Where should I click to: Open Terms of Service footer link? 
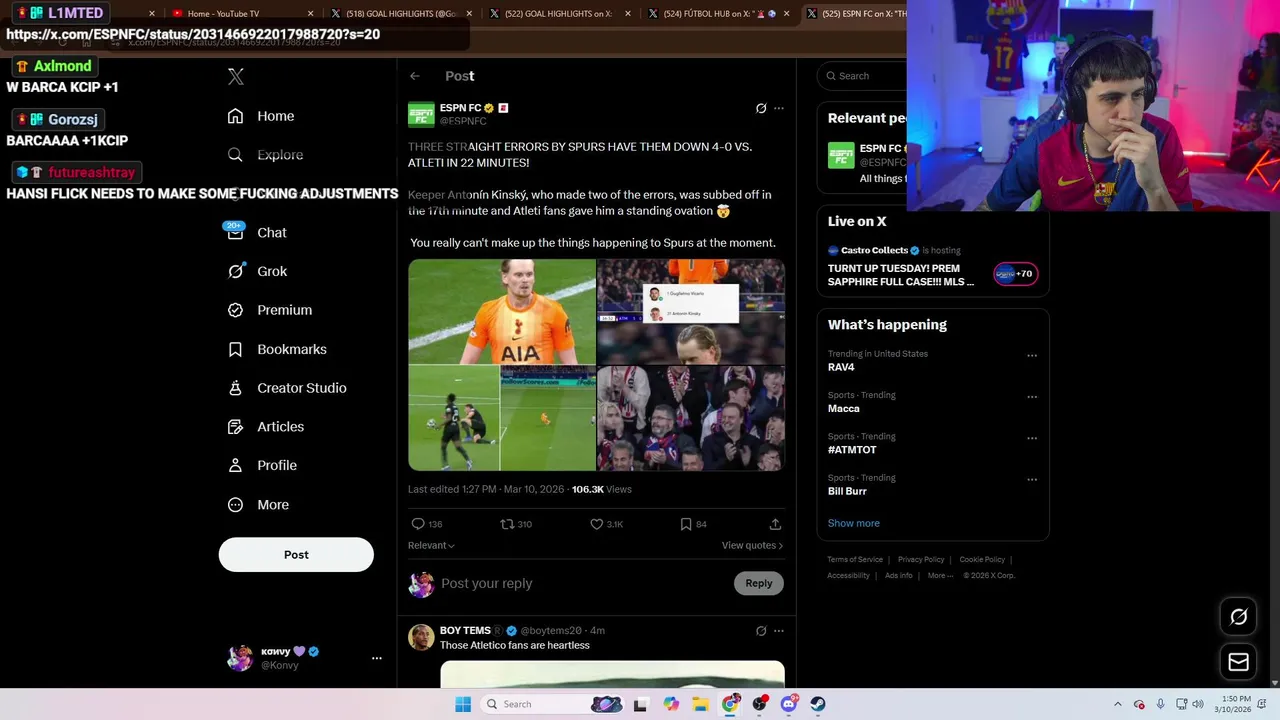click(x=855, y=560)
